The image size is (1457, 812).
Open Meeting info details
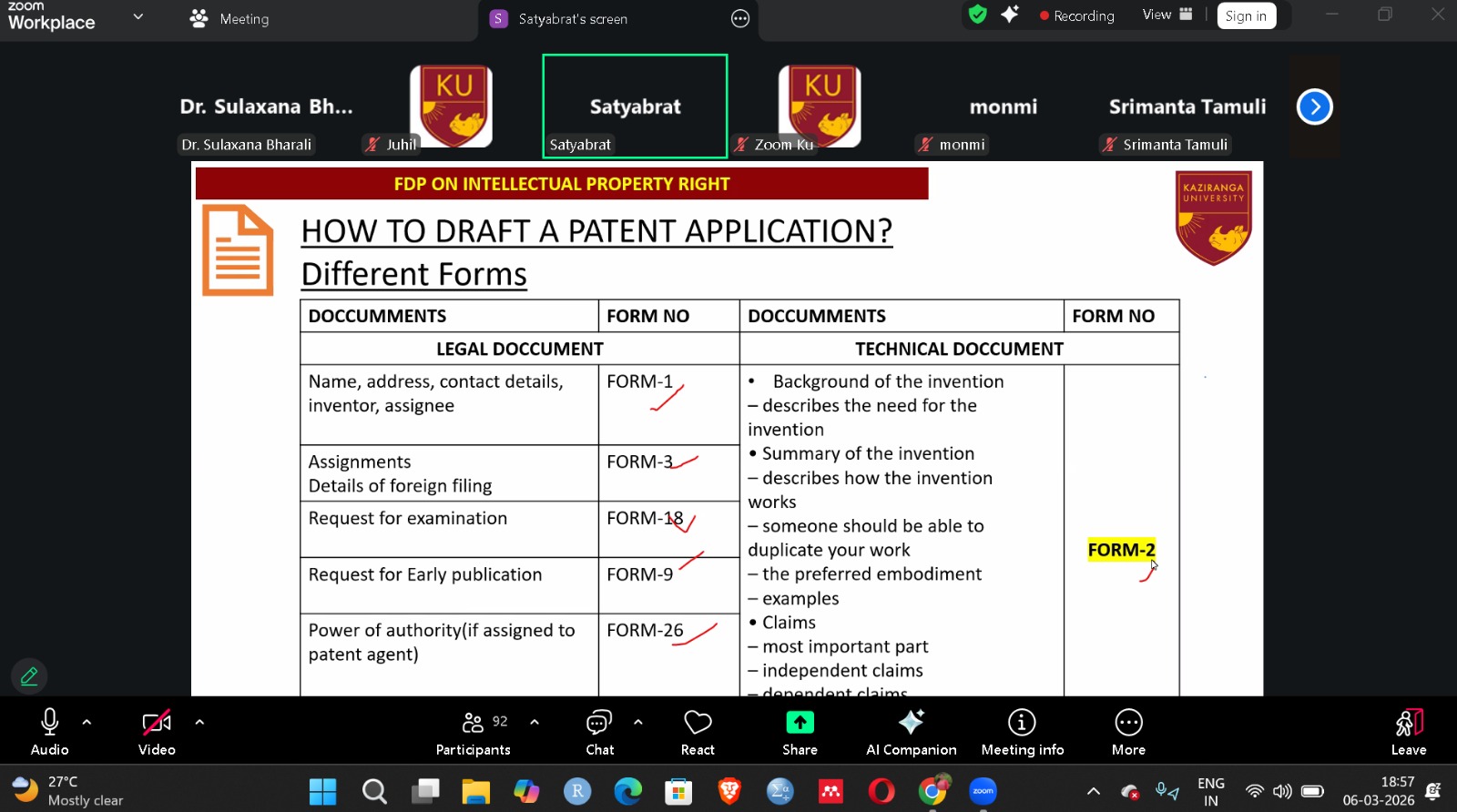point(1022,733)
